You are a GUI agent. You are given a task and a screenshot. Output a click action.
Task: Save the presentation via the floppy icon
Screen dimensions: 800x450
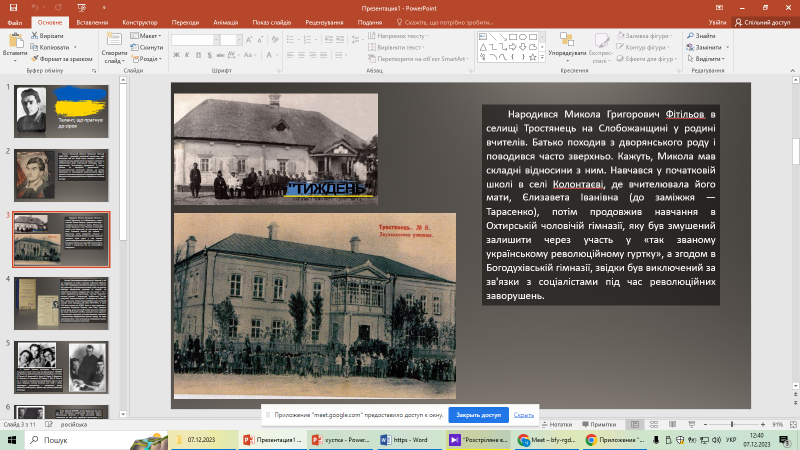(x=13, y=8)
